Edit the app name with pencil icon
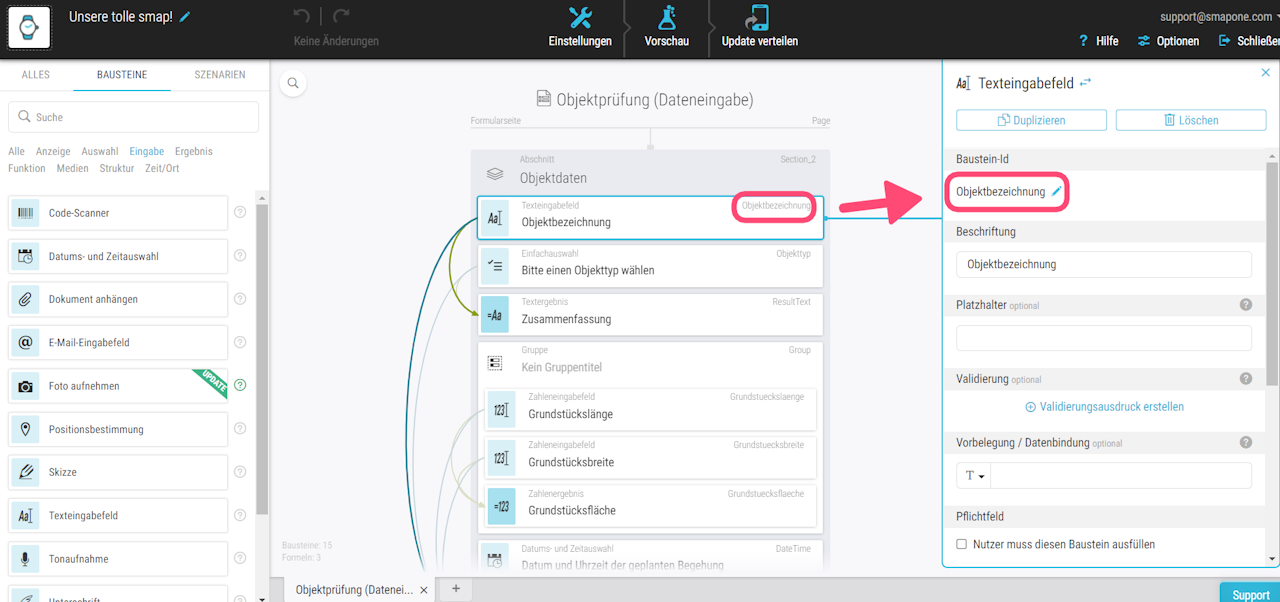The image size is (1280, 602). click(x=184, y=17)
